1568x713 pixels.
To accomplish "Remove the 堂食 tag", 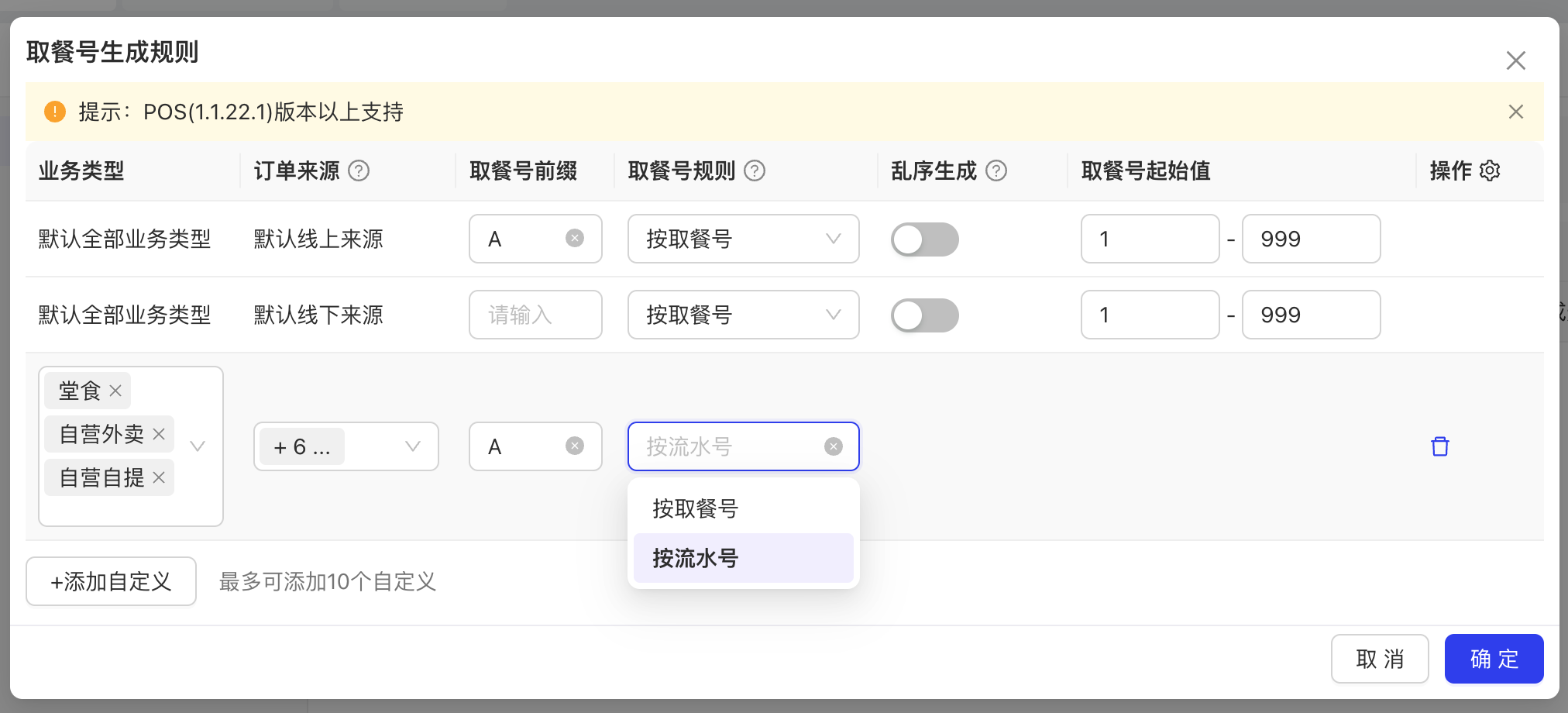I will [x=115, y=391].
